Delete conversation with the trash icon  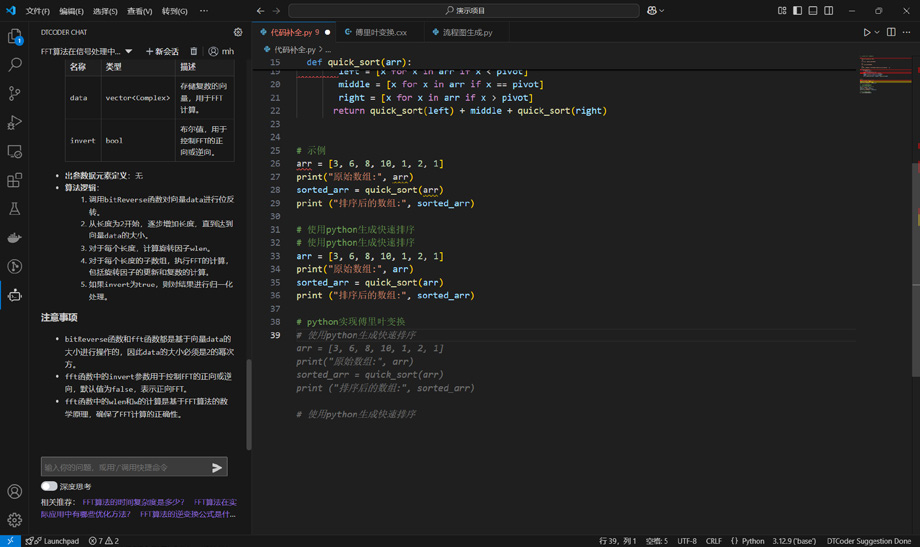pos(194,51)
